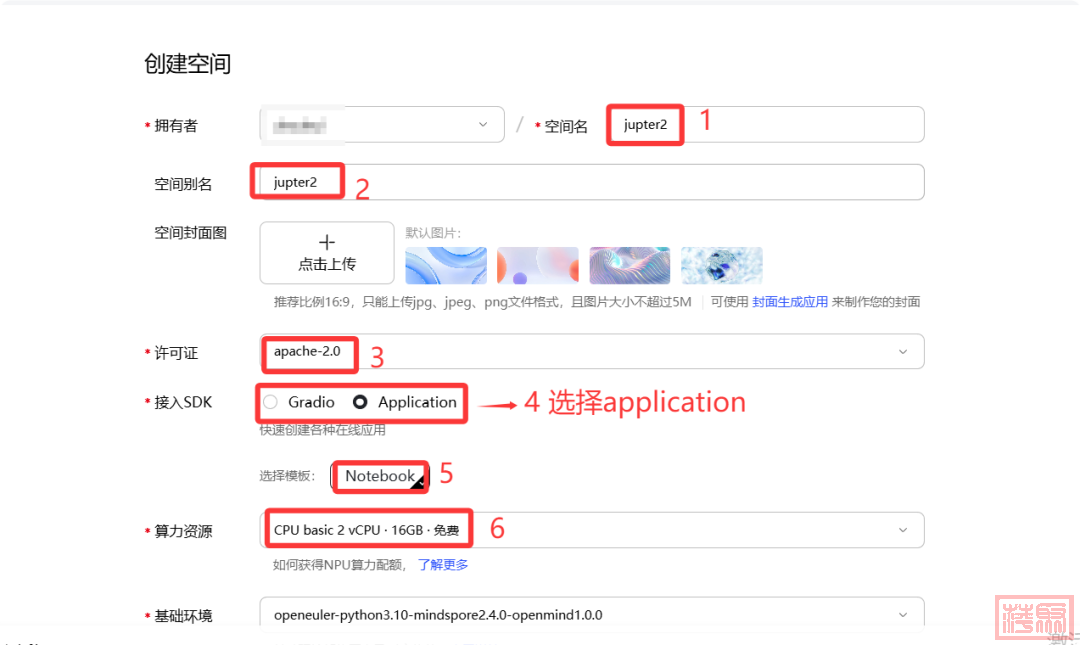1080x645 pixels.
Task: Select the blue swirl default cover image
Action: (x=445, y=266)
